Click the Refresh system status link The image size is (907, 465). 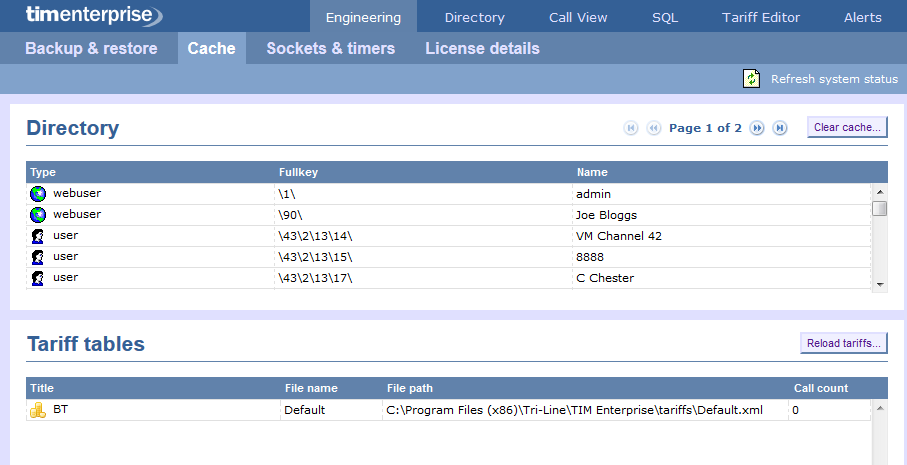[x=834, y=79]
